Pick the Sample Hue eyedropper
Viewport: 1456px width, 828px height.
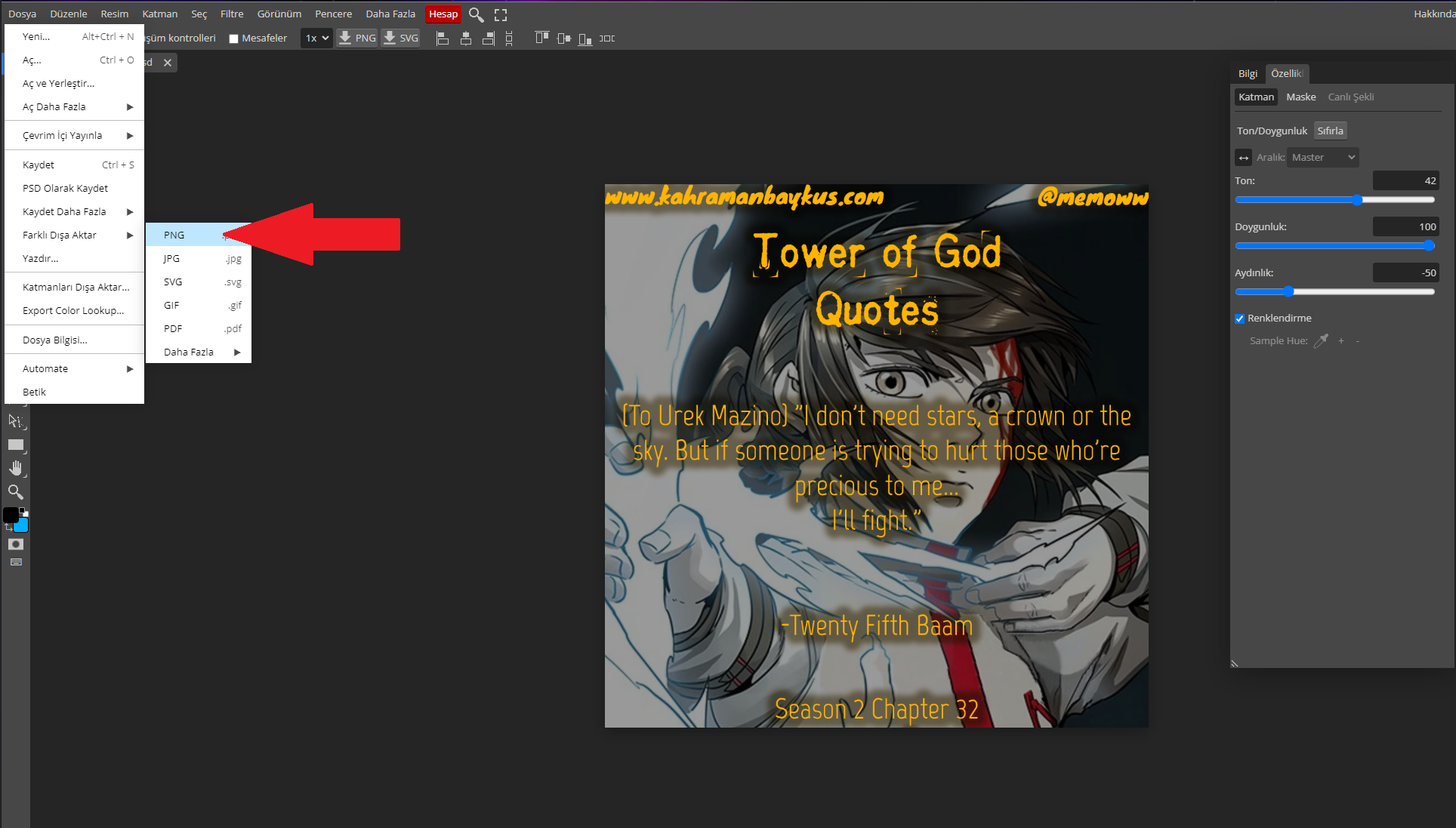(x=1321, y=341)
